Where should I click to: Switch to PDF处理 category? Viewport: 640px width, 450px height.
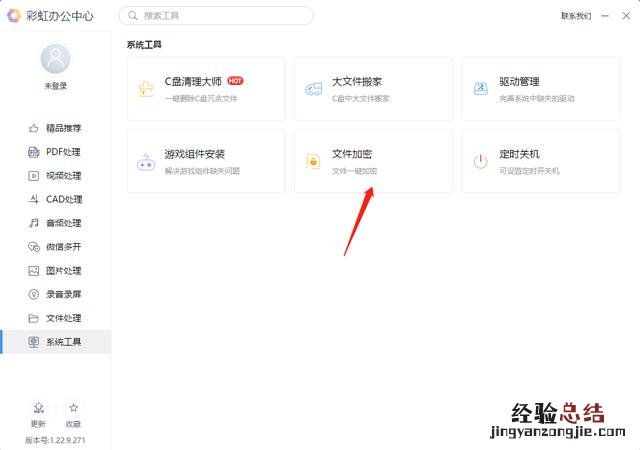56,152
